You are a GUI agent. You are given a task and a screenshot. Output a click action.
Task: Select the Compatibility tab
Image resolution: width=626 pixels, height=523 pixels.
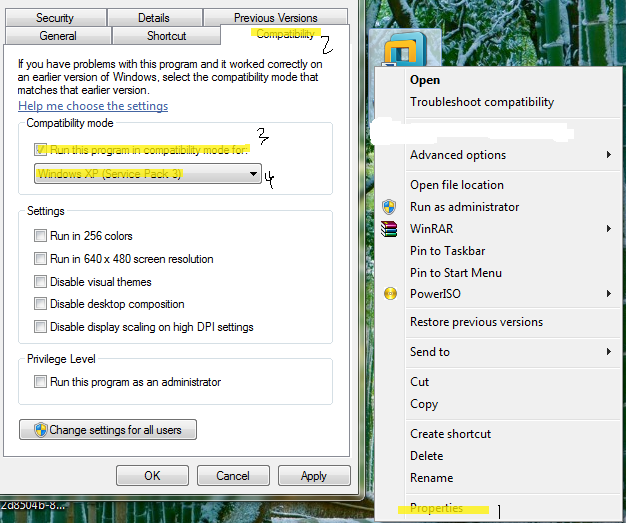(285, 34)
